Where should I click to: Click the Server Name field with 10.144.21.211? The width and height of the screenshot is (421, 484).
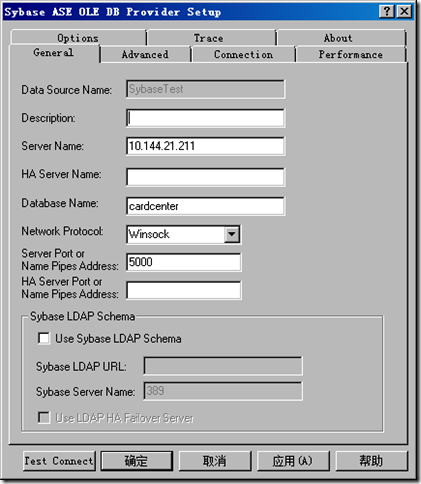[205, 146]
